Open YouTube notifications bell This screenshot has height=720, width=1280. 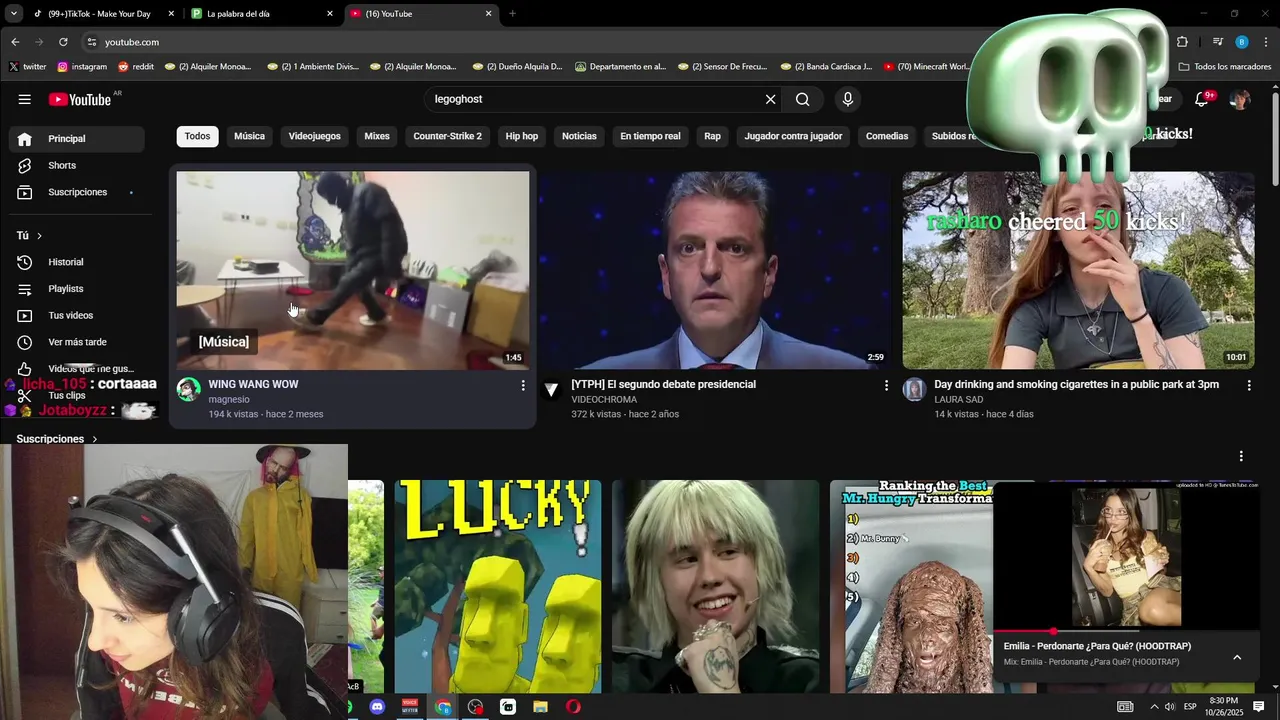(x=1203, y=99)
